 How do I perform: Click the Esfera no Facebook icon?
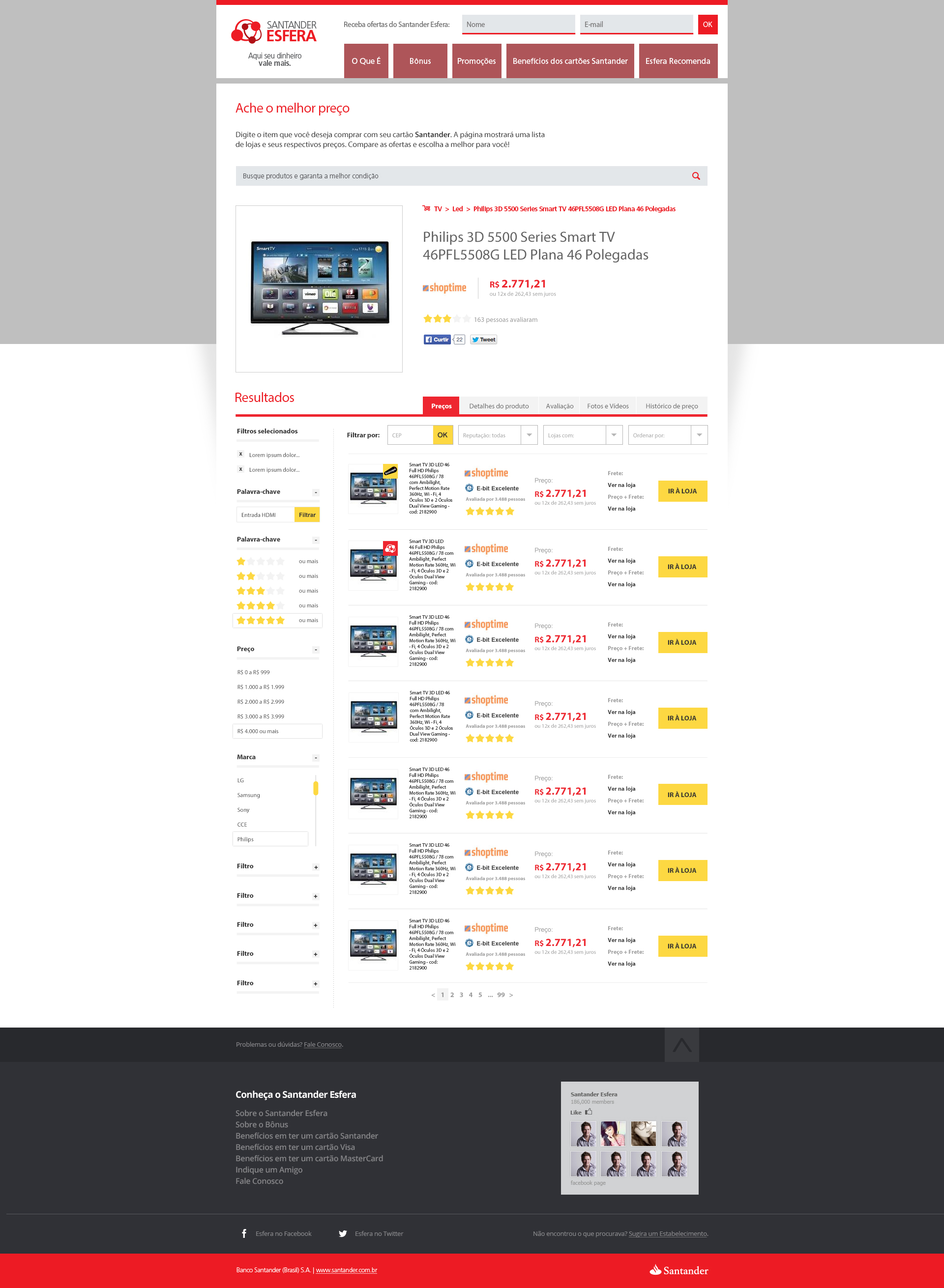coord(244,1233)
